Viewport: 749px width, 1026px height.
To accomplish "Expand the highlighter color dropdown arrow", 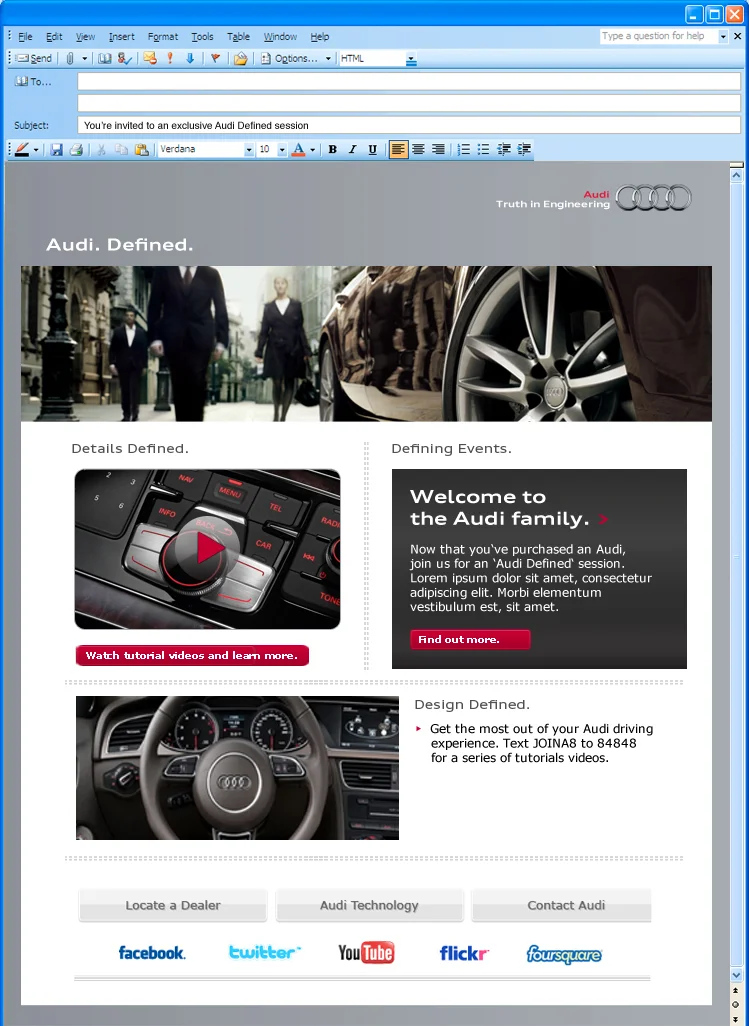I will [x=36, y=149].
